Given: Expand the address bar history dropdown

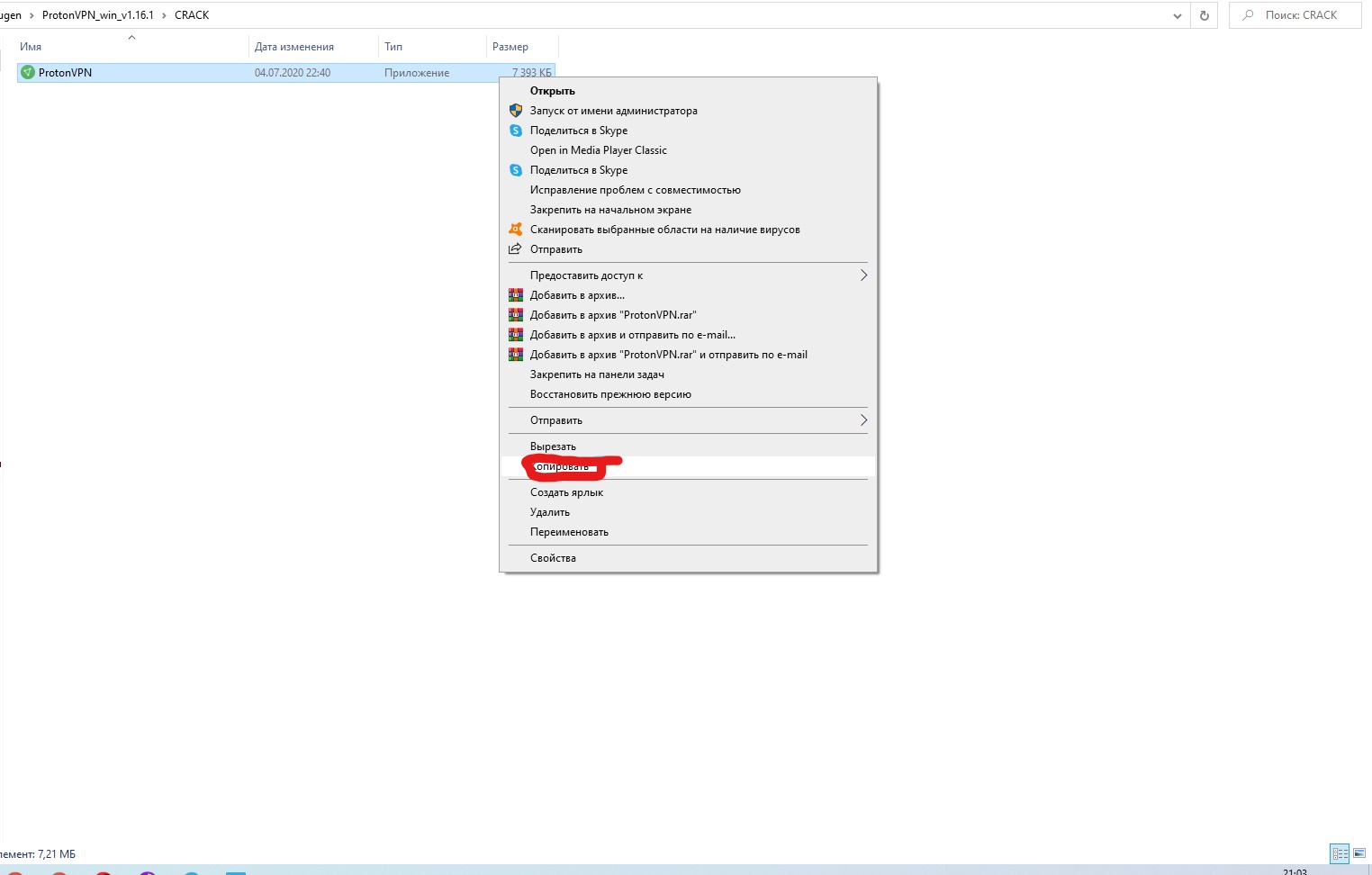Looking at the screenshot, I should point(1177,15).
